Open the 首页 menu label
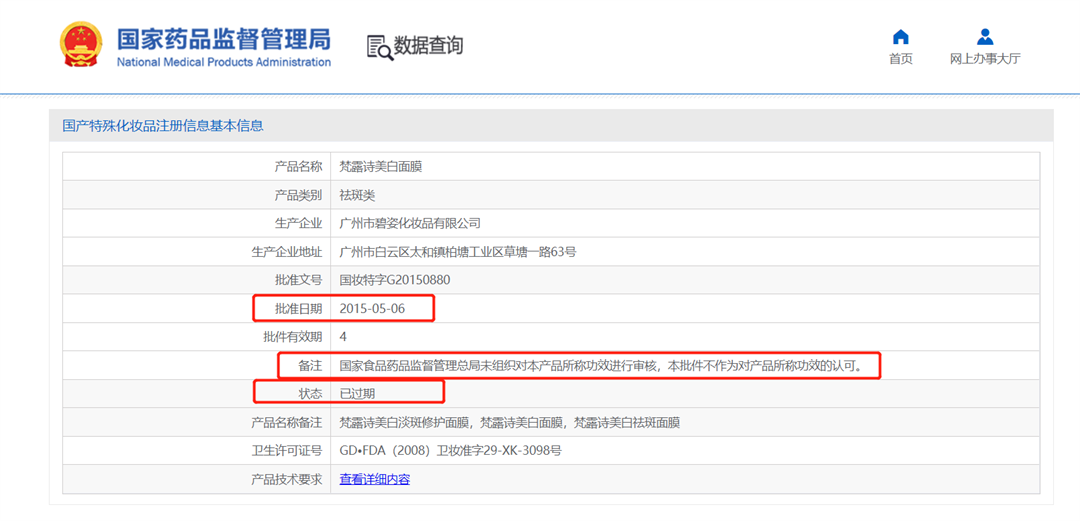Viewport: 1080px width, 521px height. [x=900, y=59]
